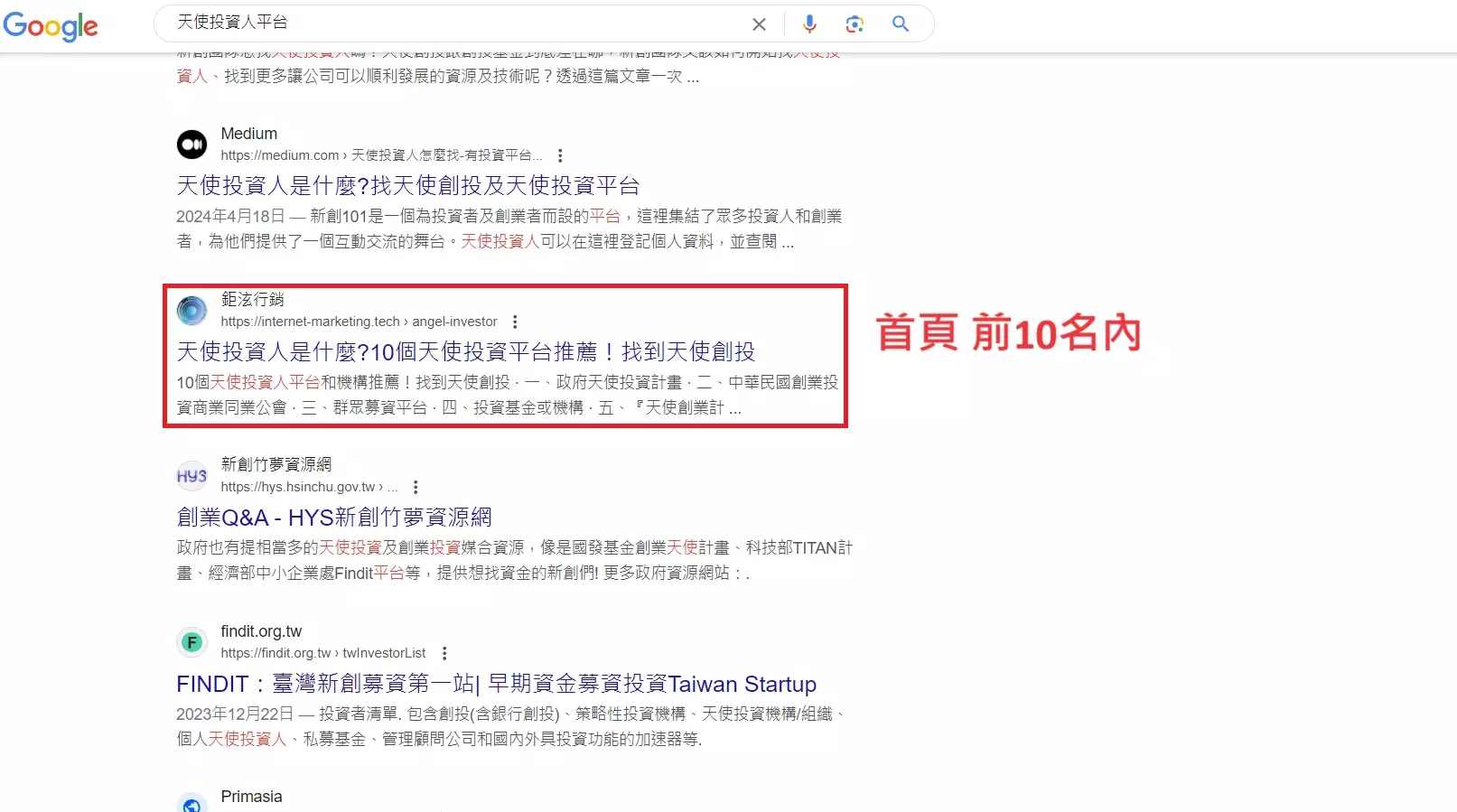Viewport: 1457px width, 812px height.
Task: Click the Primasia site favicon
Action: click(191, 804)
